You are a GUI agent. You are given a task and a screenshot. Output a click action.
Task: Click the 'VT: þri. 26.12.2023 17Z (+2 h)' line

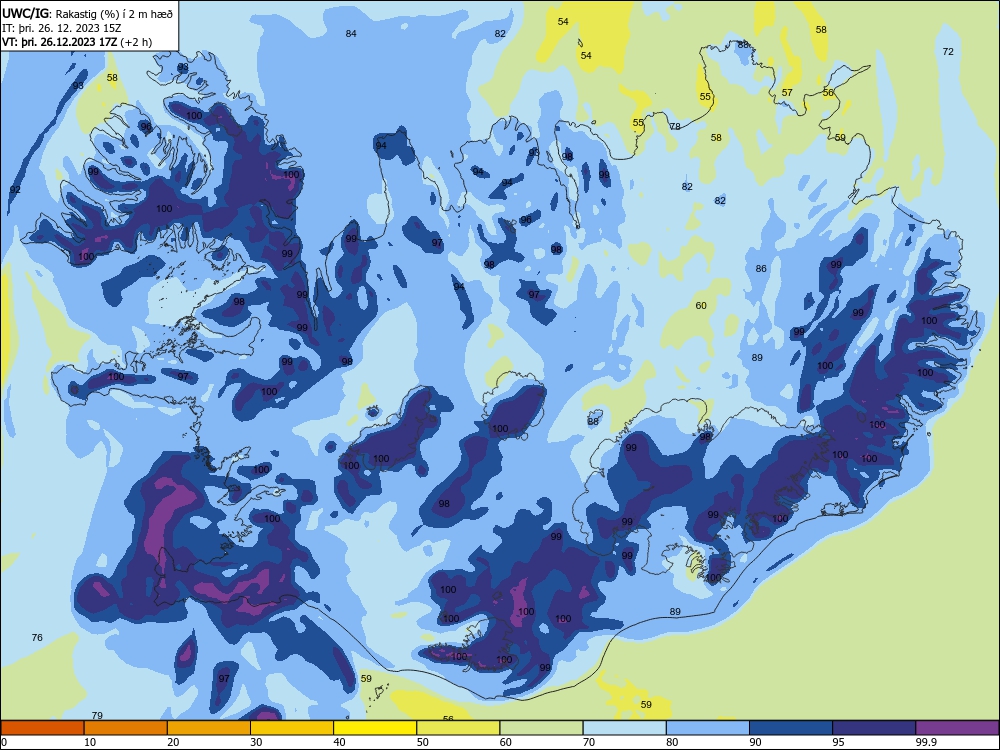click(77, 42)
